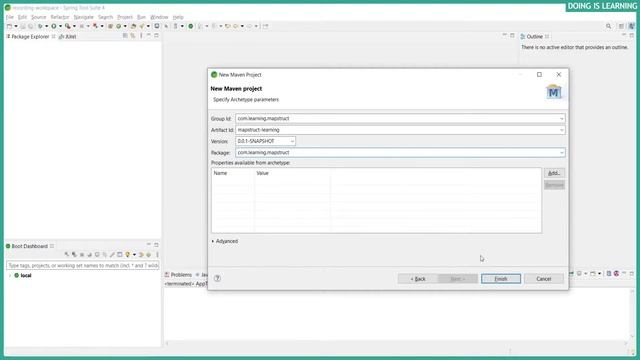Click the green Spring Boot relaunch toolbar icon
Viewport: 640px width, 360px height.
coord(191,26)
